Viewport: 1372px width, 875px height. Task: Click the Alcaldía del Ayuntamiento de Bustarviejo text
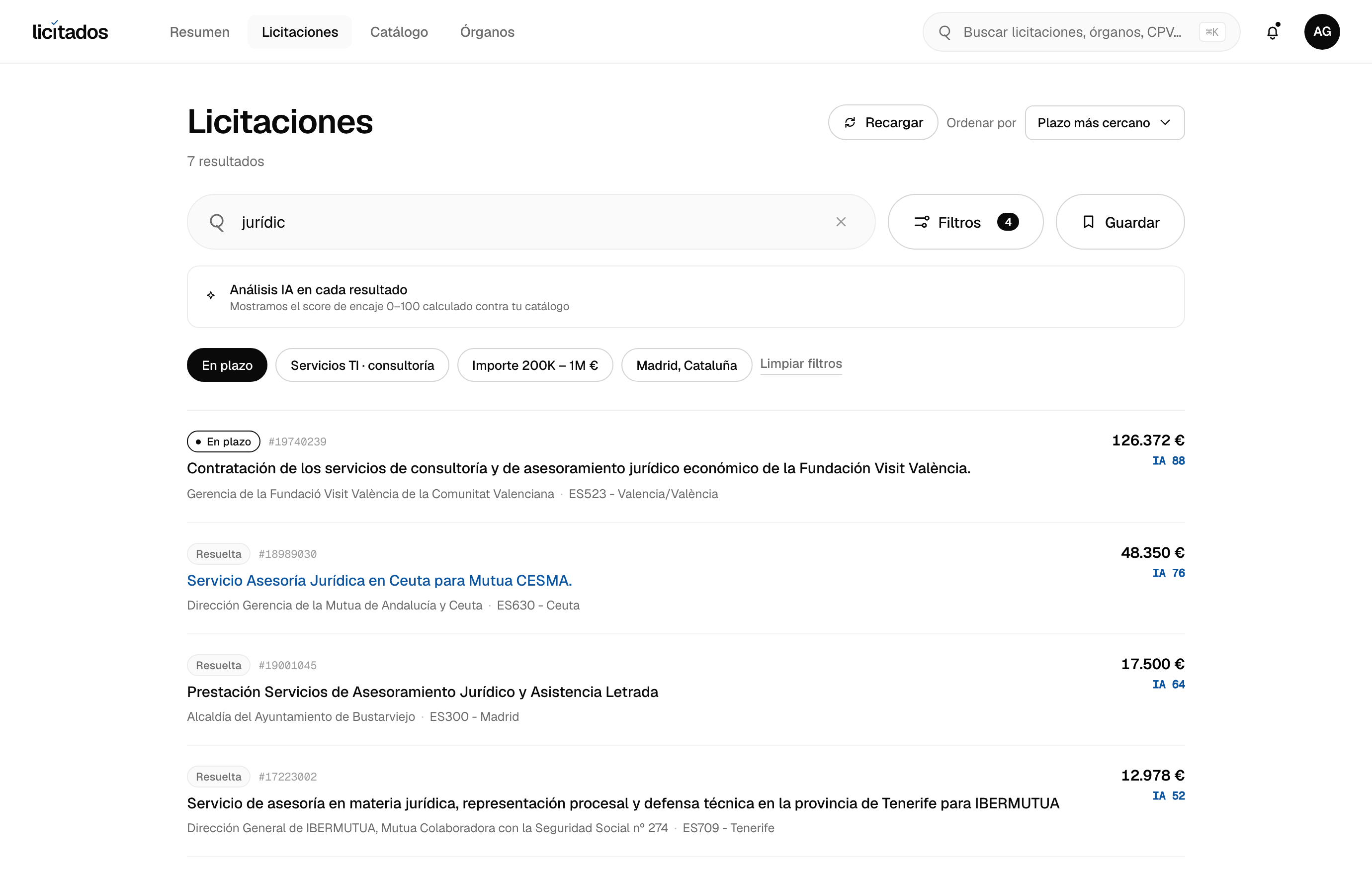[301, 716]
